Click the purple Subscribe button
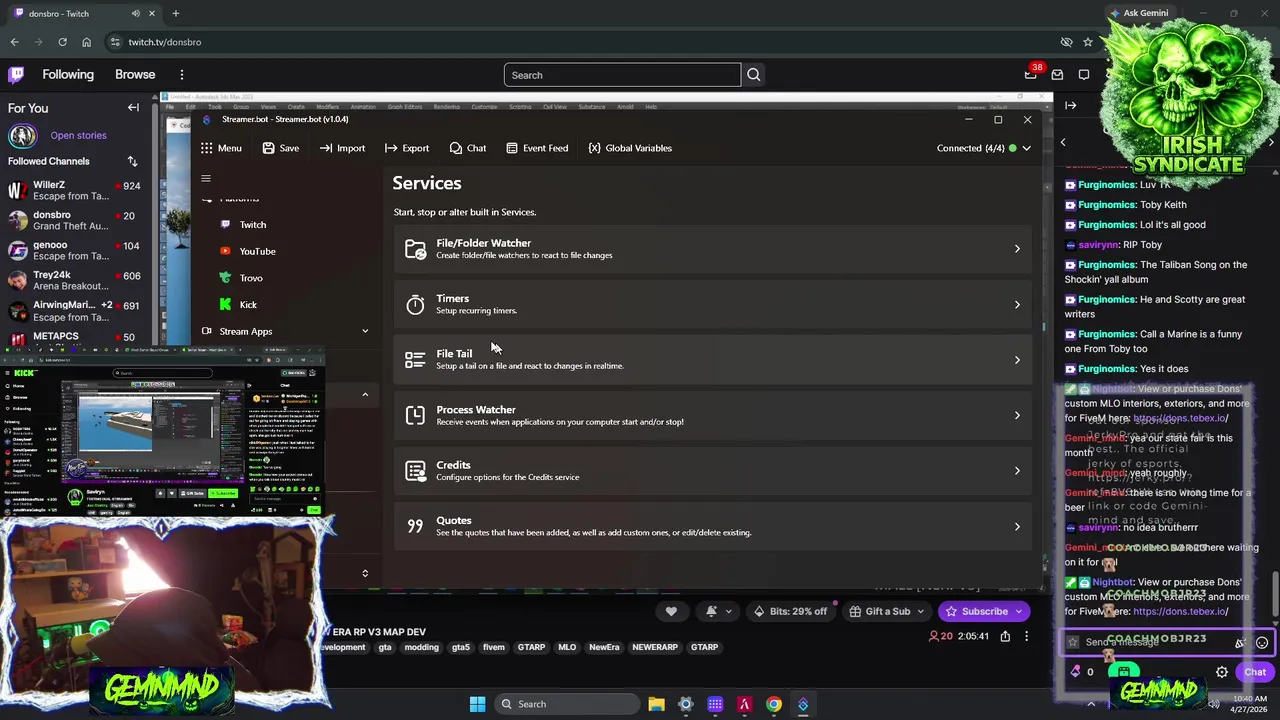 pos(984,611)
